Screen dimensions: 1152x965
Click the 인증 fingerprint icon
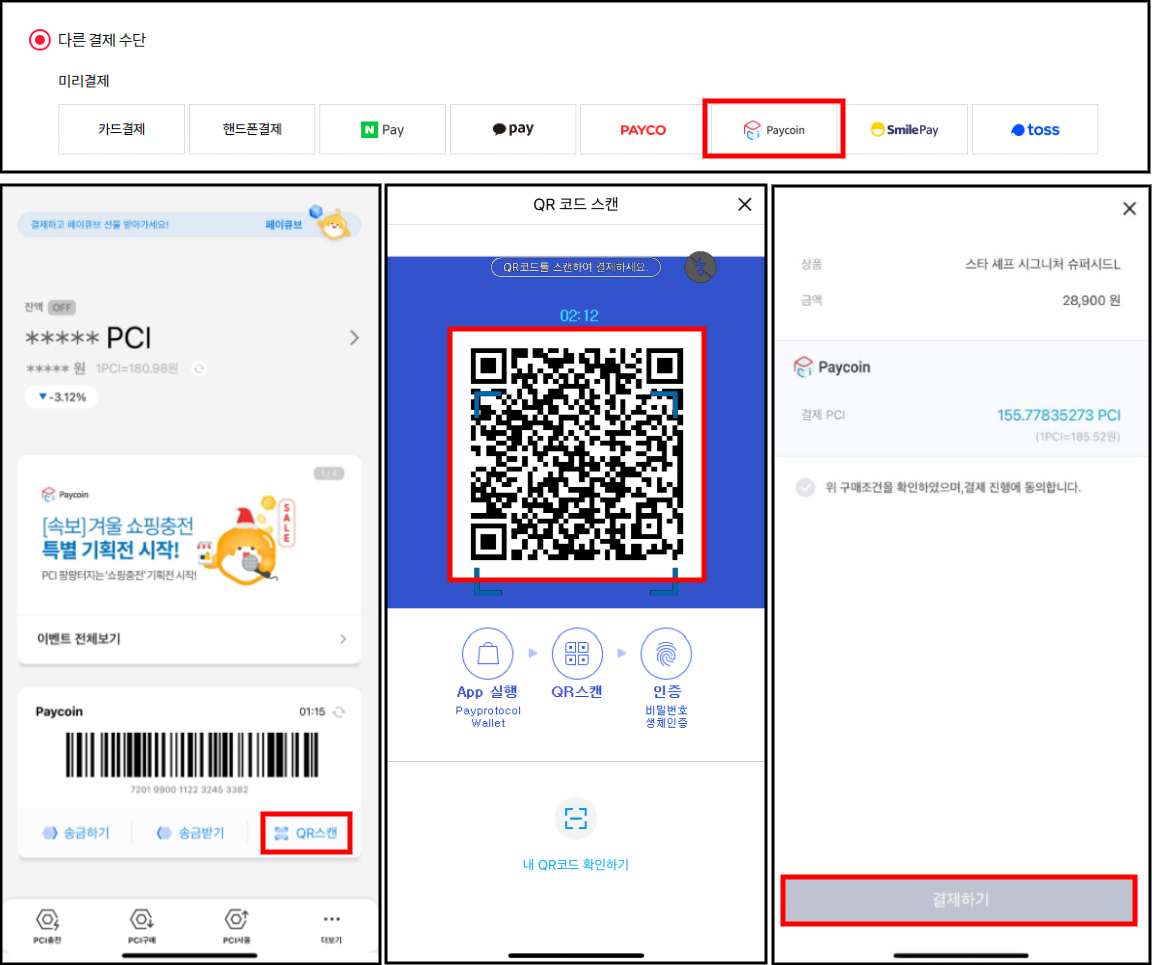[x=666, y=653]
